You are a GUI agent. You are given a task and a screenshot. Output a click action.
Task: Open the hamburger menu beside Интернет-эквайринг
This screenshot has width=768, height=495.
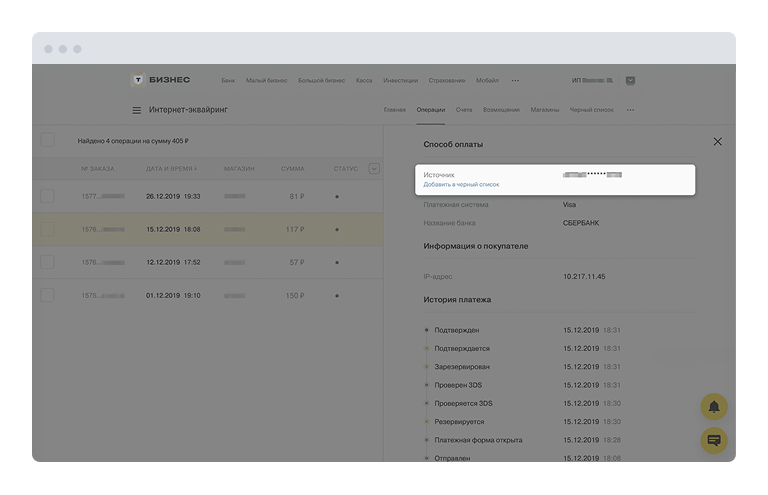137,110
